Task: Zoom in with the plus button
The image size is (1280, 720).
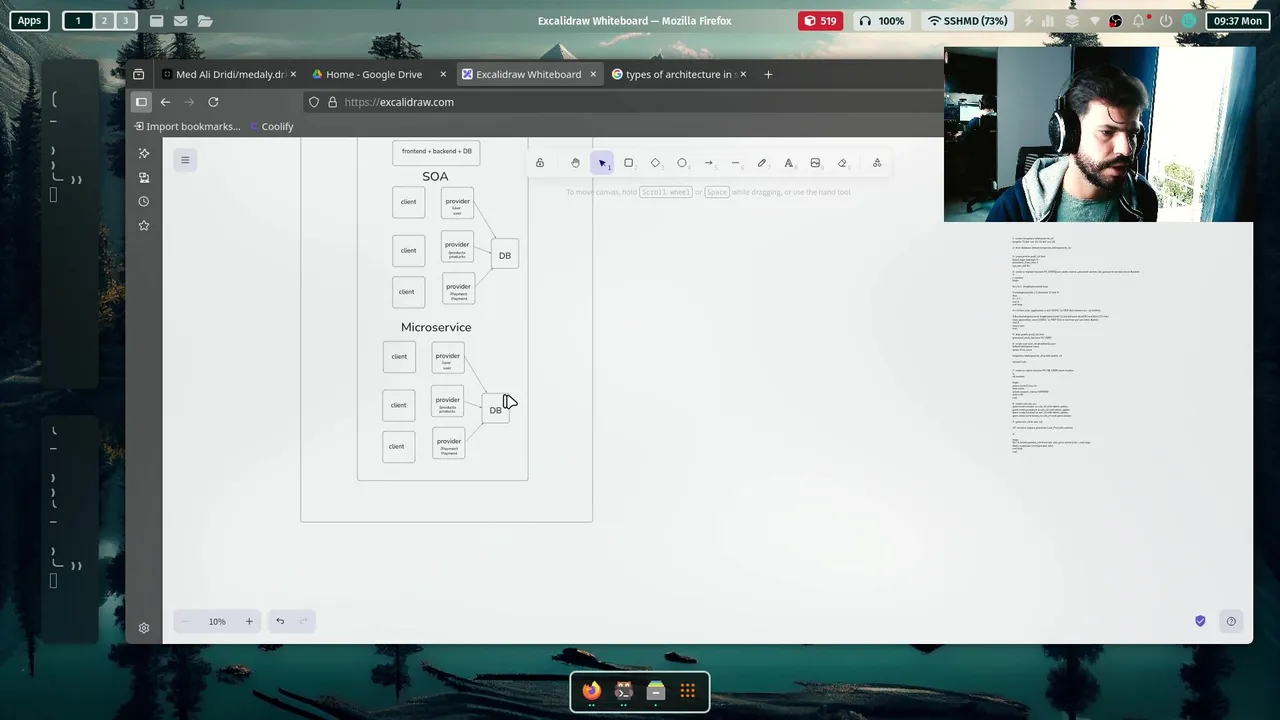Action: pyautogui.click(x=249, y=621)
